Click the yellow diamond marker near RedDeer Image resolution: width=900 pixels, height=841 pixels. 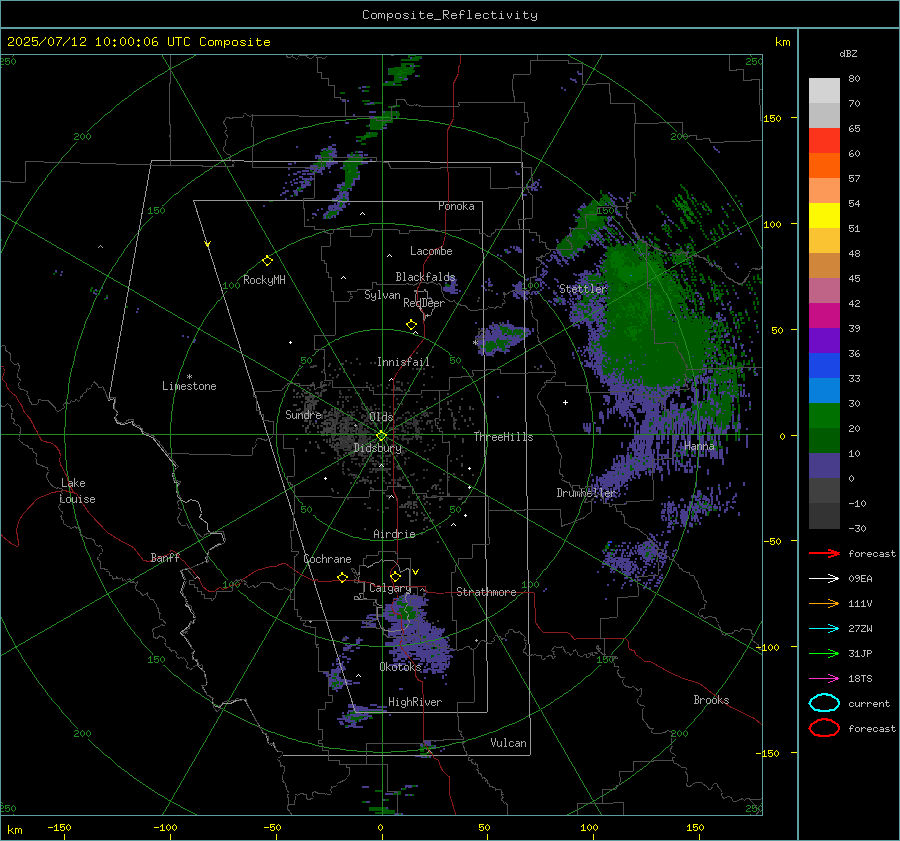pos(411,325)
